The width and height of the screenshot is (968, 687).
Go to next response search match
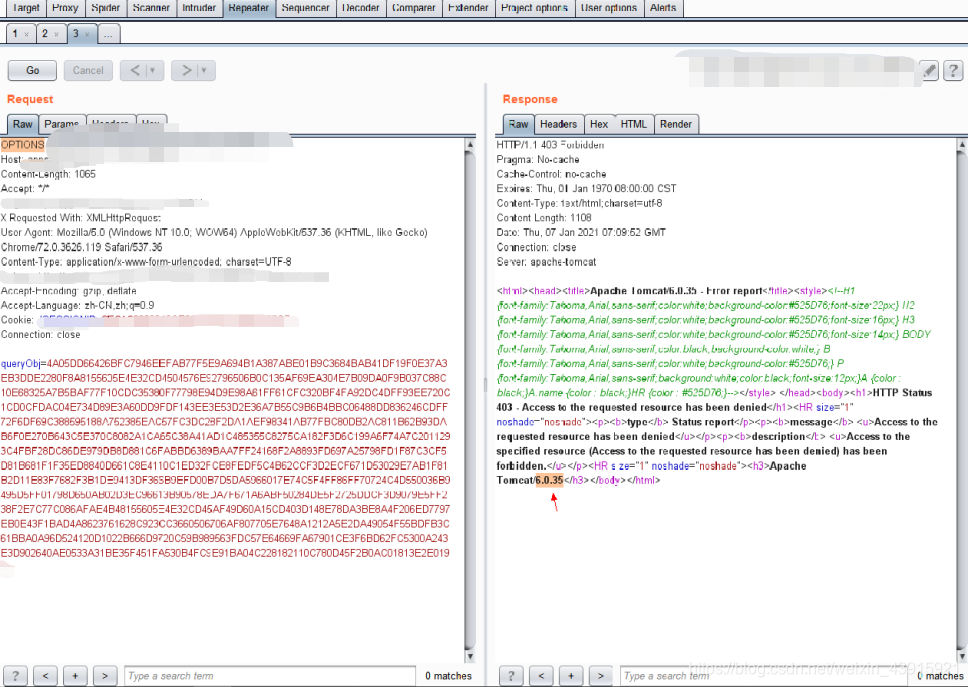(601, 676)
